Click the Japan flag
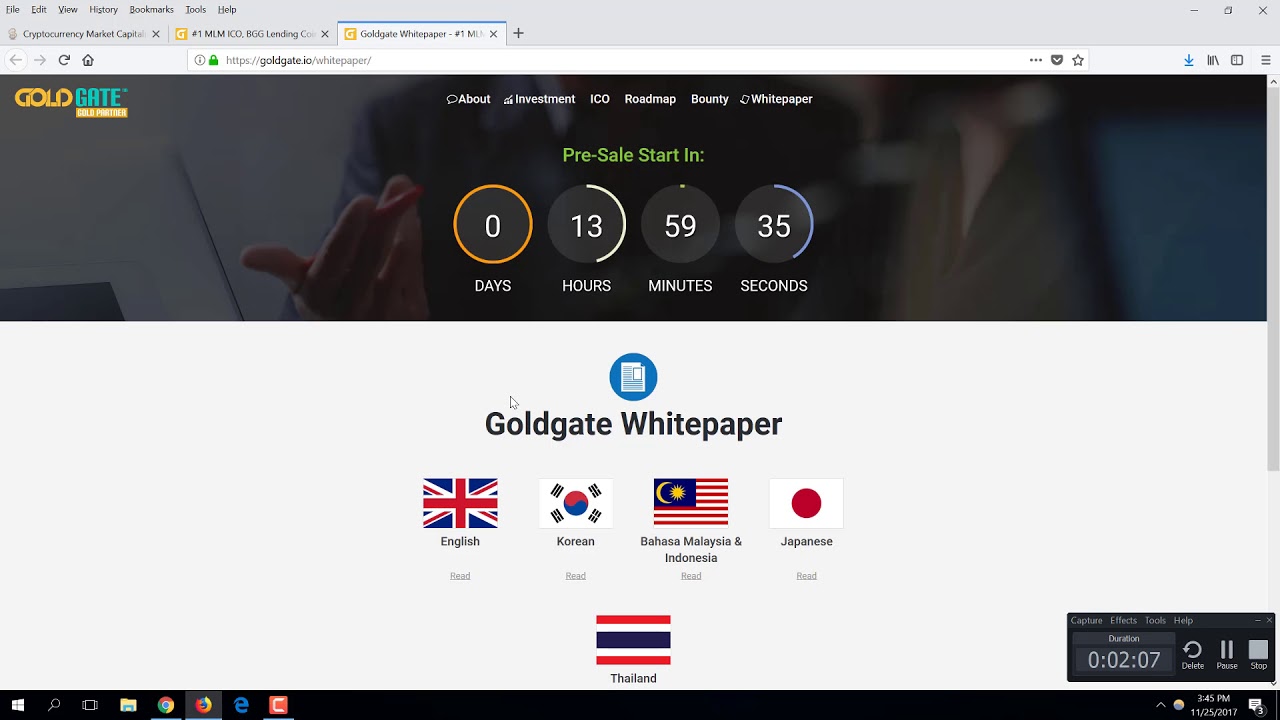Screen dimensions: 1280x720 806,503
